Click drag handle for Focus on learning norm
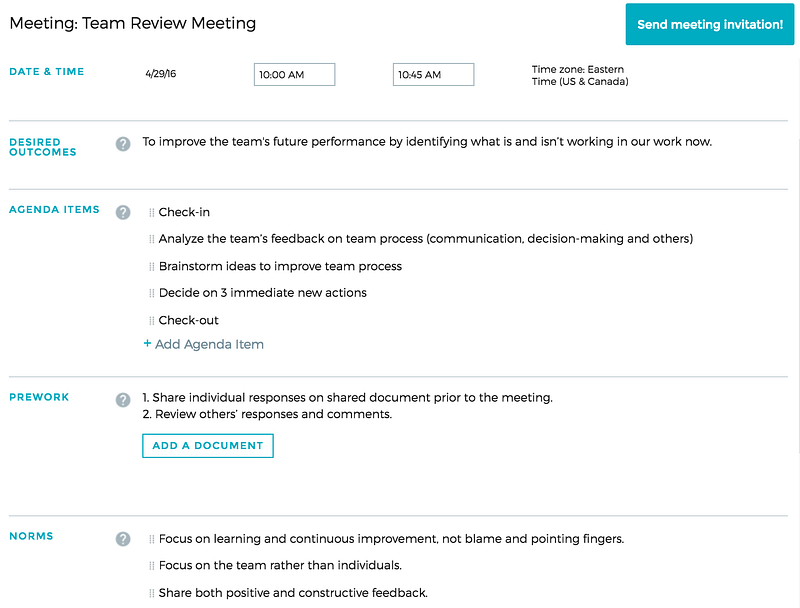The height and width of the screenshot is (608, 800). coord(152,540)
